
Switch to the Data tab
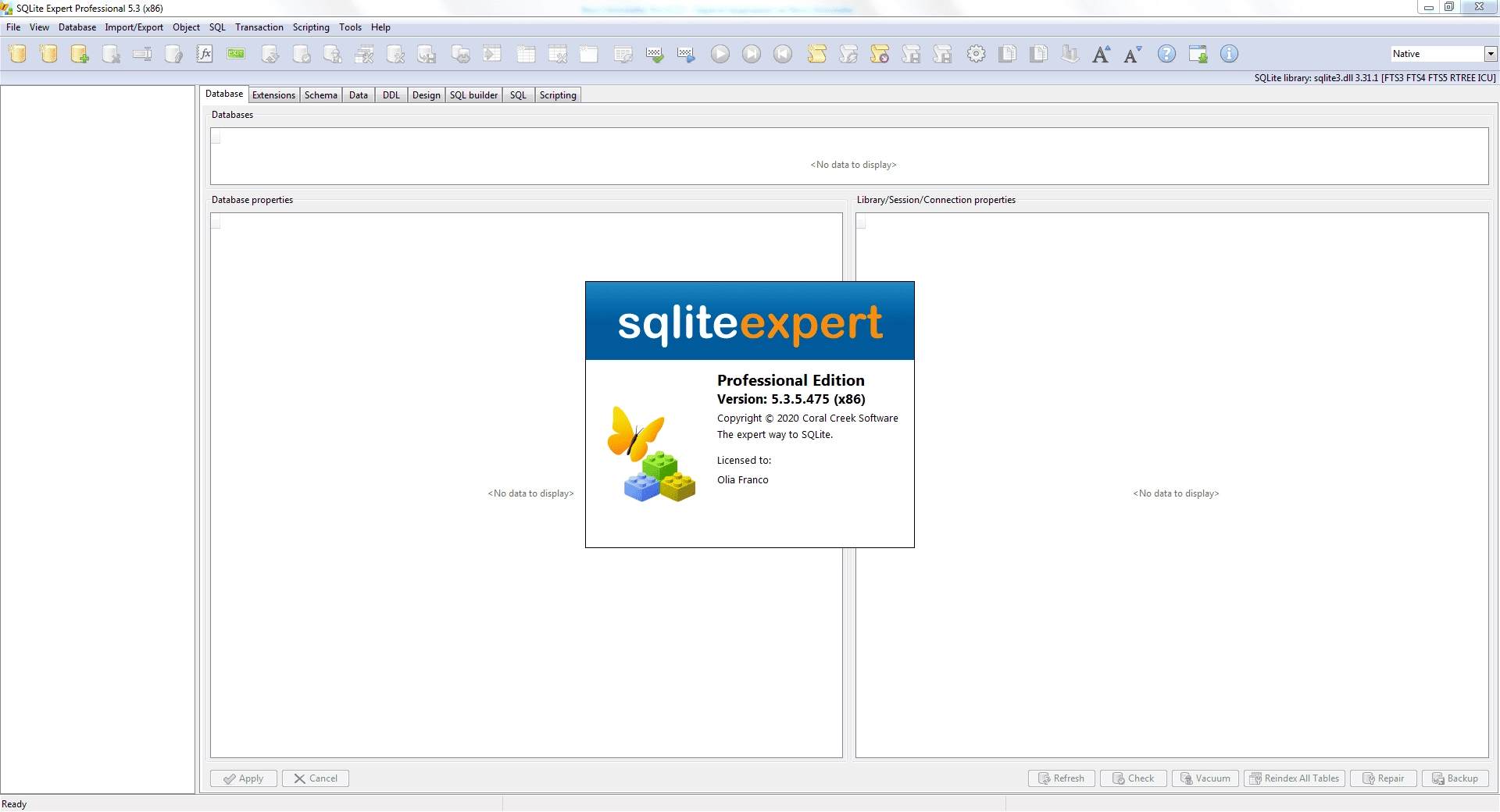point(359,95)
